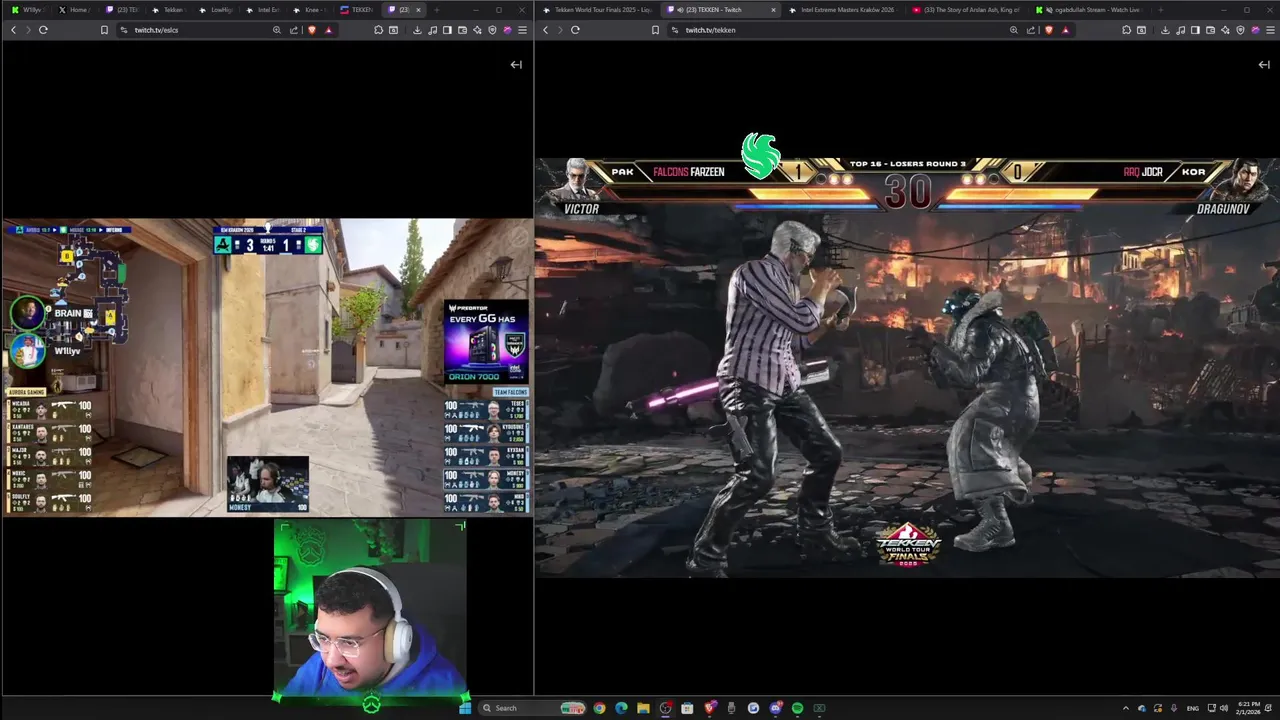Switch to the LowHigh tab
This screenshot has height=720, width=1280.
217,10
